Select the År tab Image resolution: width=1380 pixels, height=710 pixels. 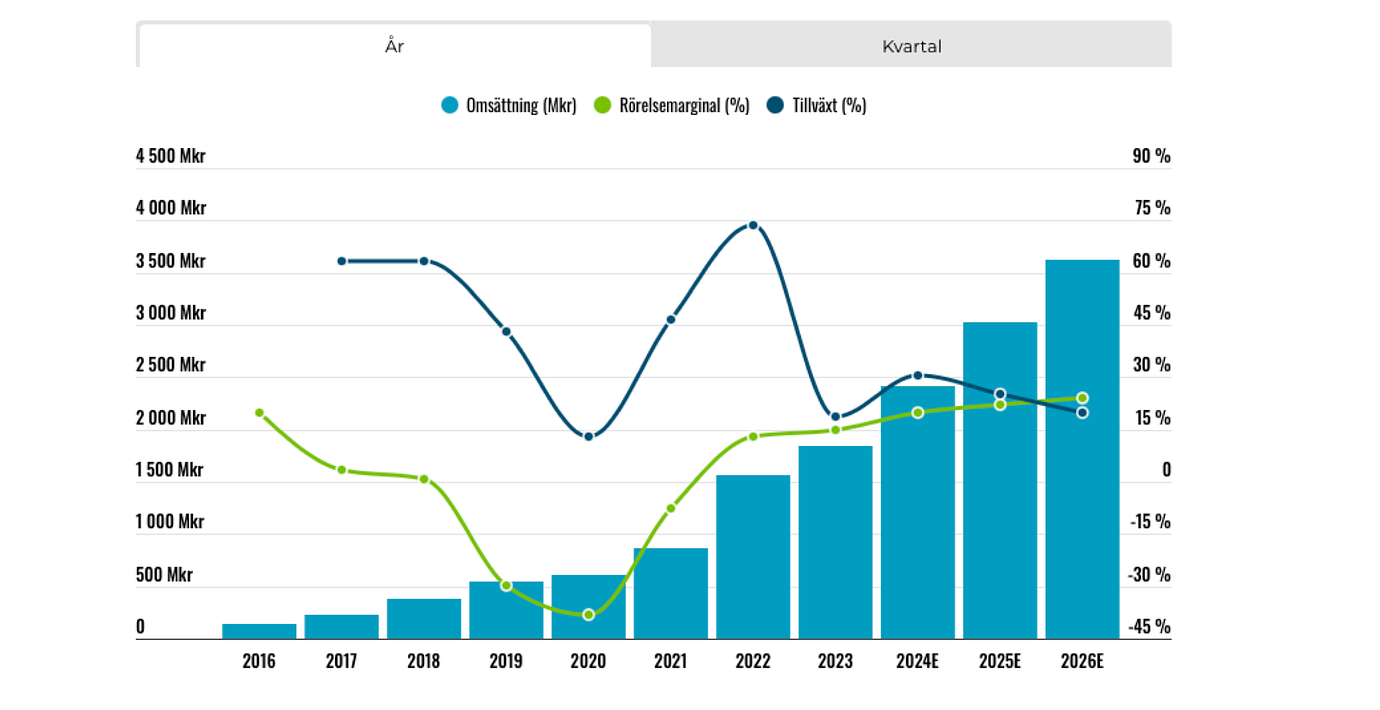(x=395, y=46)
